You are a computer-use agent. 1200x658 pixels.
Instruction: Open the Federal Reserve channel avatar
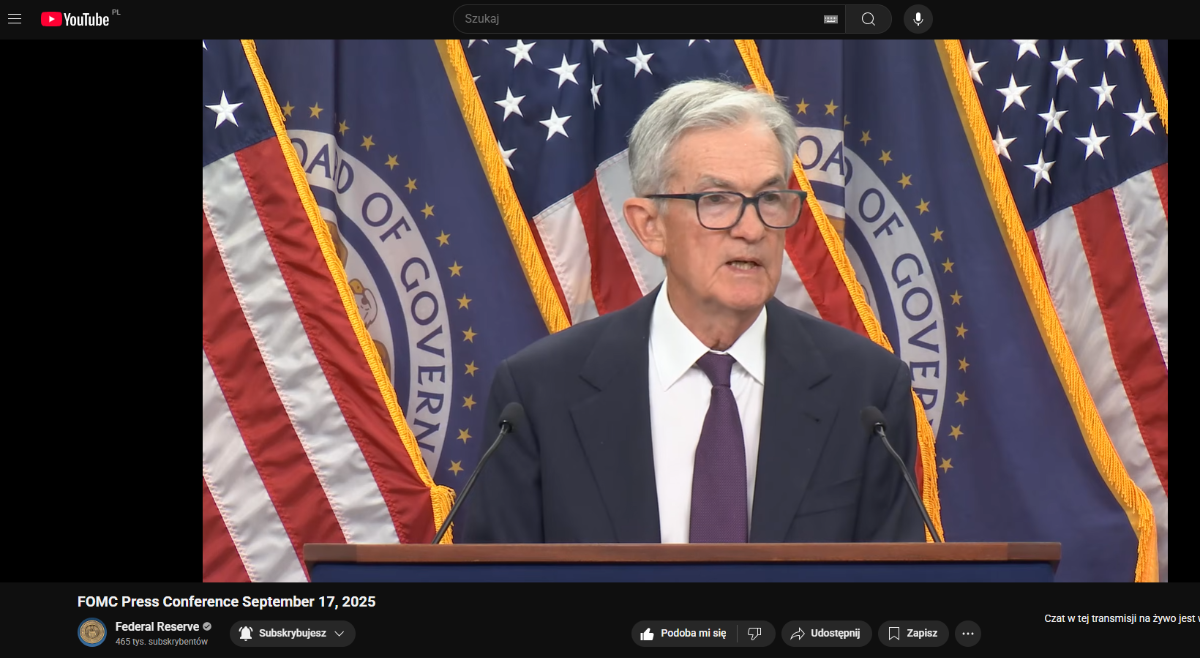click(x=92, y=633)
